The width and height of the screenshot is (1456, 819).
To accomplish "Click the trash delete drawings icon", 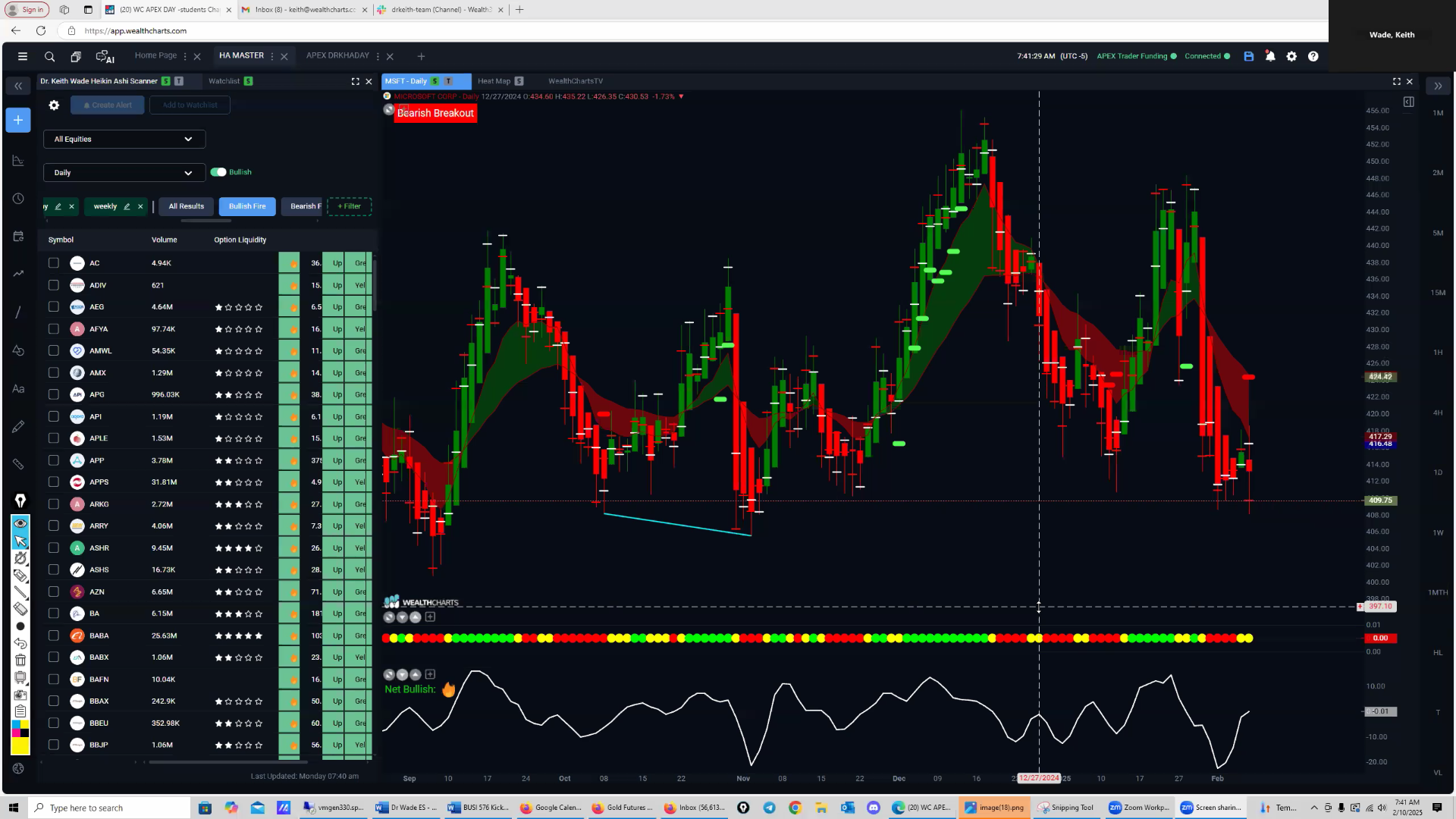I will (x=20, y=661).
